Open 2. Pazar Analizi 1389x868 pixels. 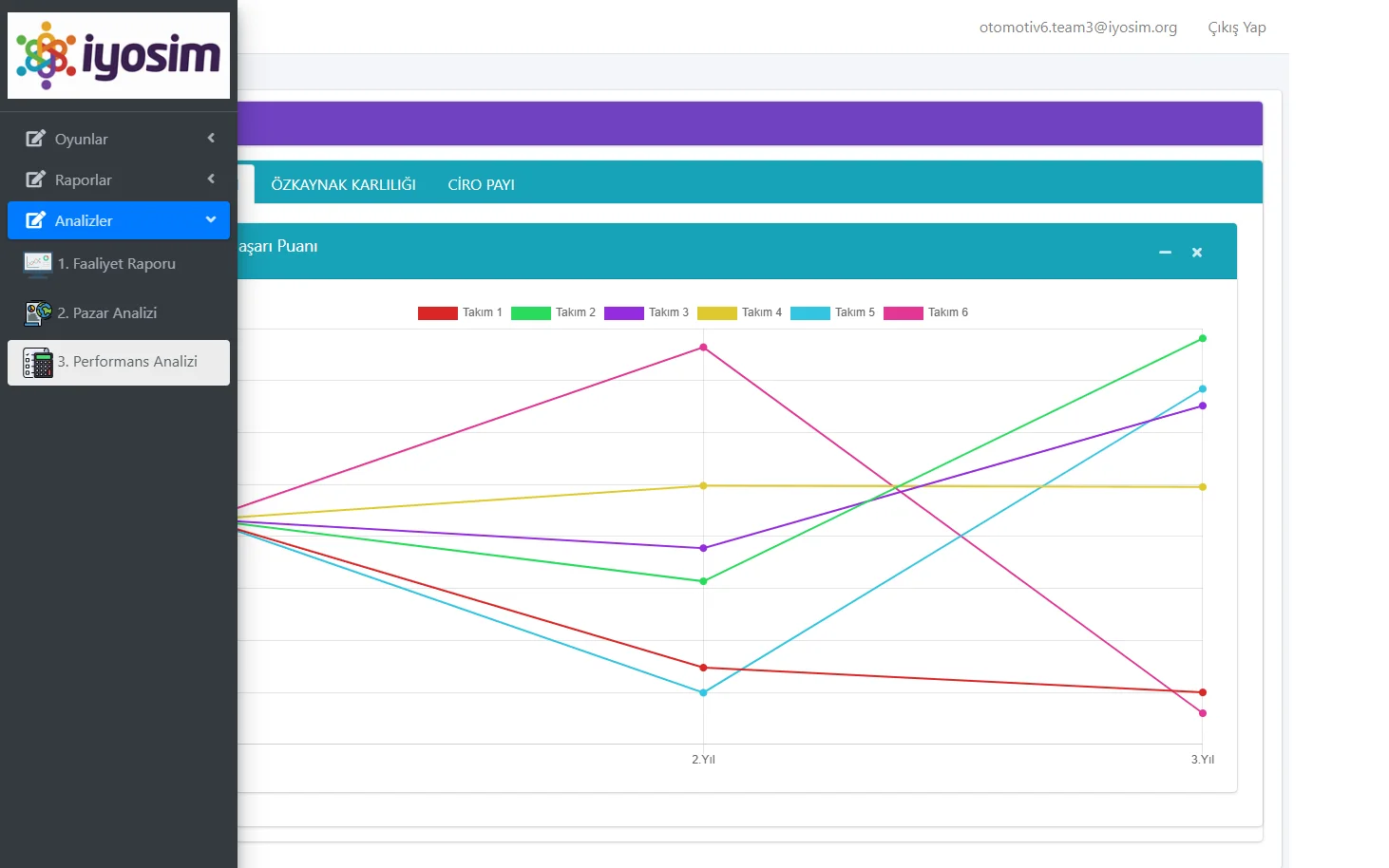tap(119, 312)
